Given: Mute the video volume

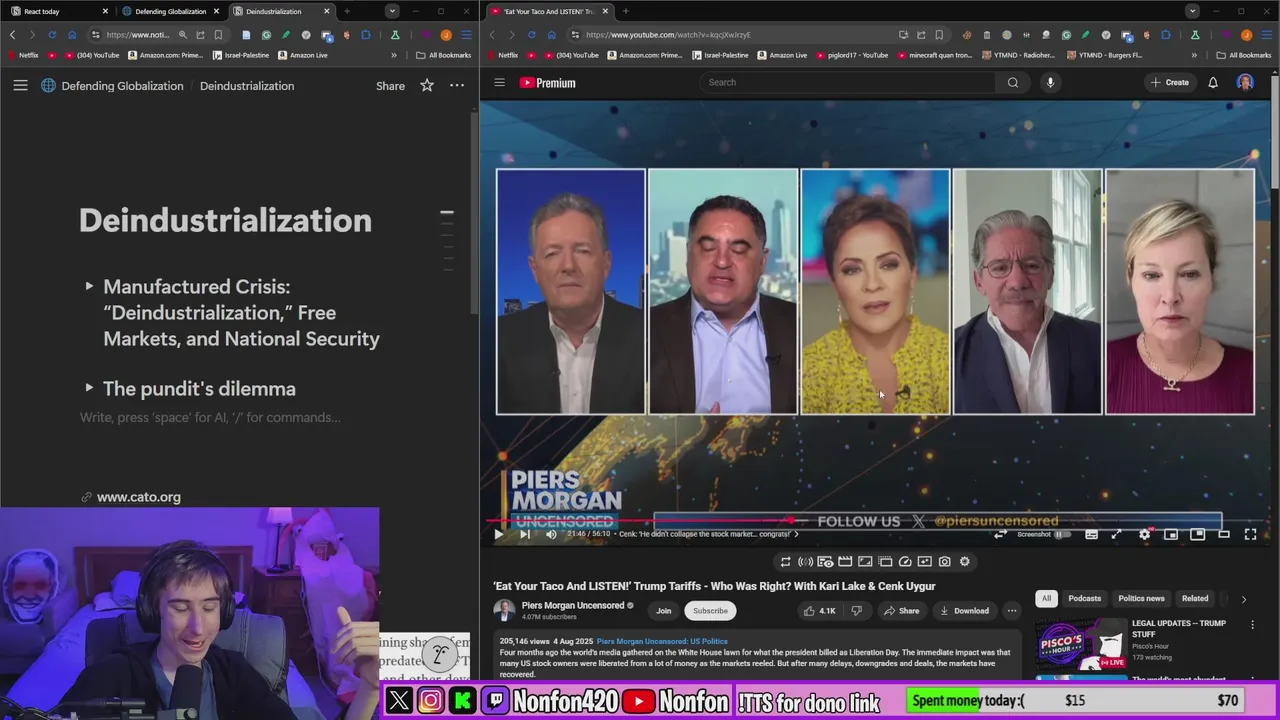Looking at the screenshot, I should 551,534.
